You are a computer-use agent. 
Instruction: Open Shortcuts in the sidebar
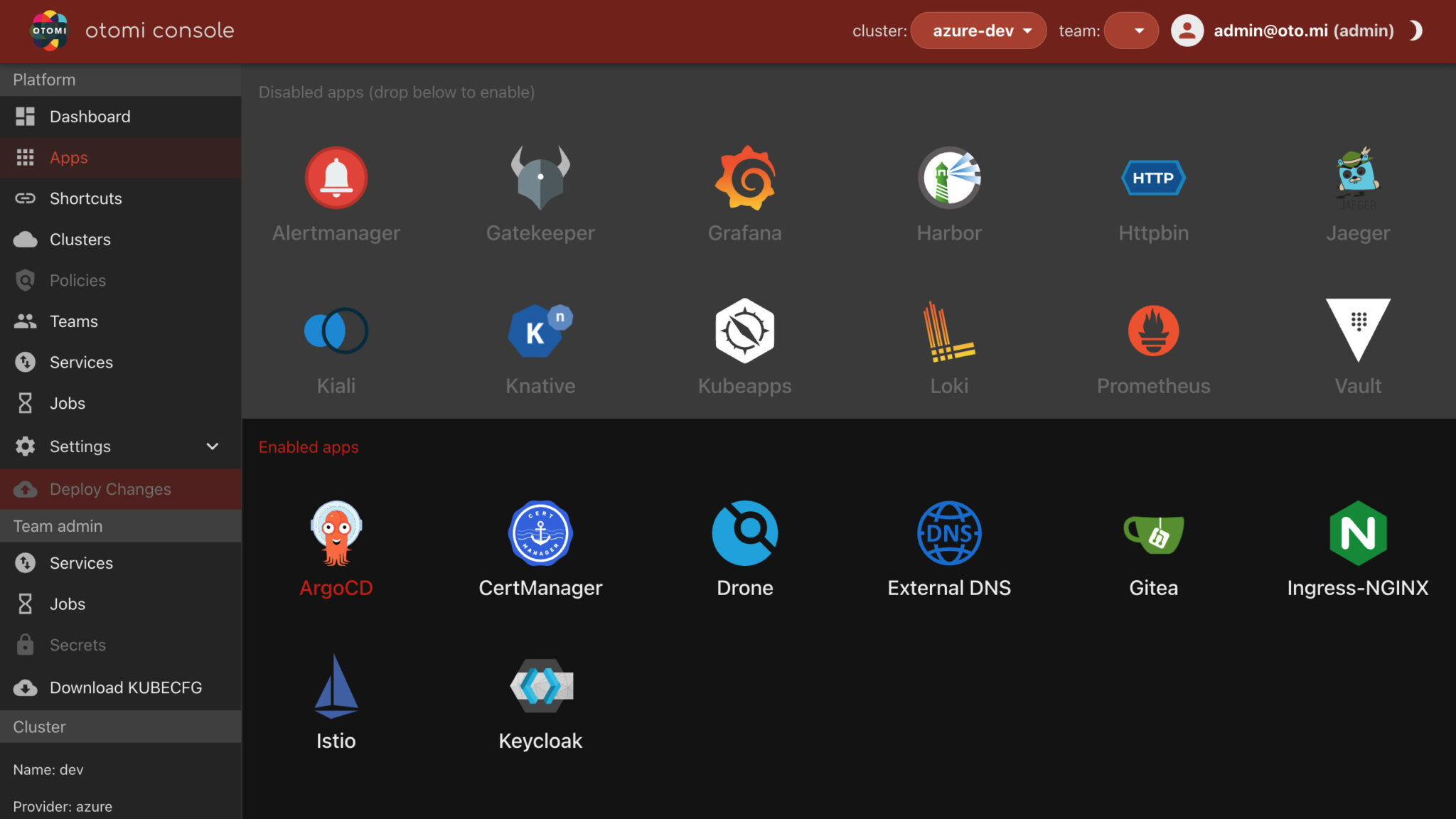121,198
